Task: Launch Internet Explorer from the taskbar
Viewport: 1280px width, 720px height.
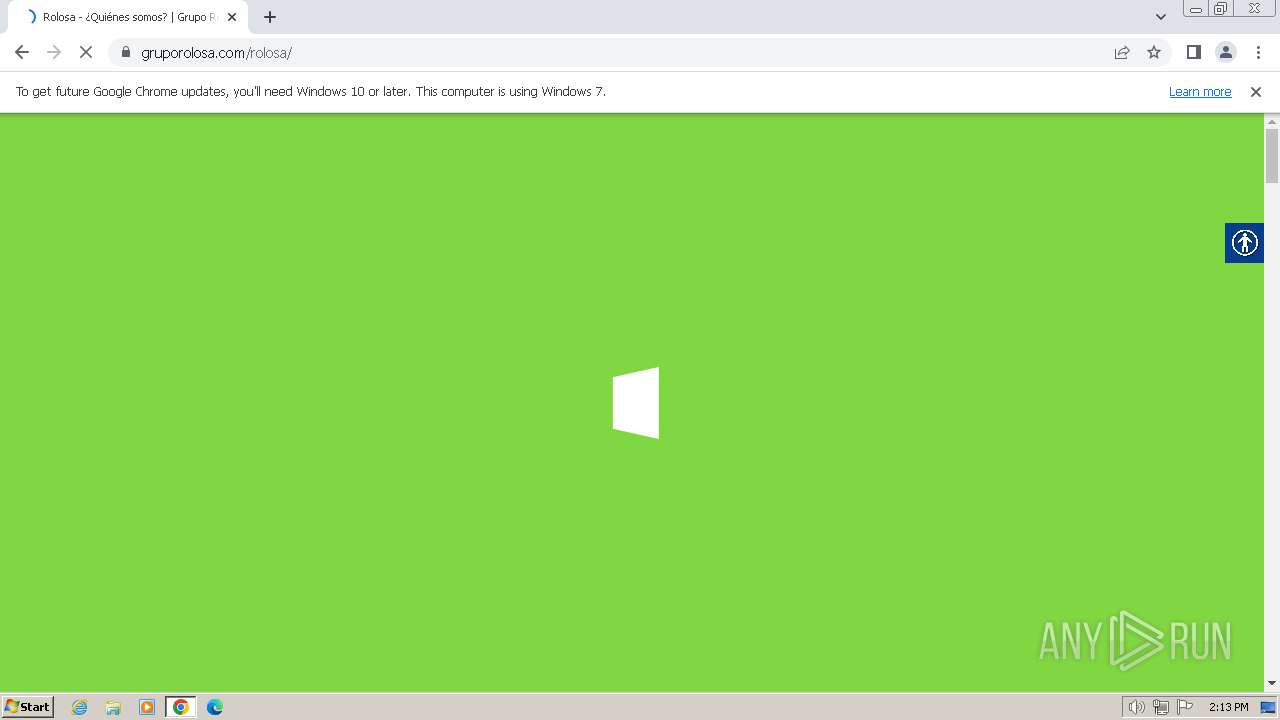Action: click(80, 707)
